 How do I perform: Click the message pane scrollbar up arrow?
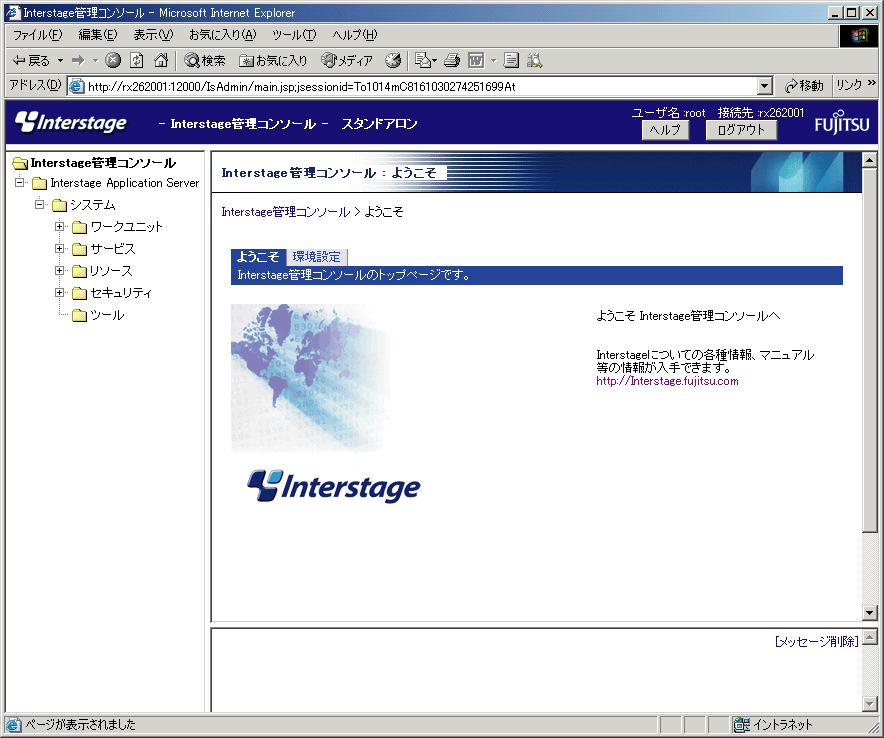pos(869,637)
